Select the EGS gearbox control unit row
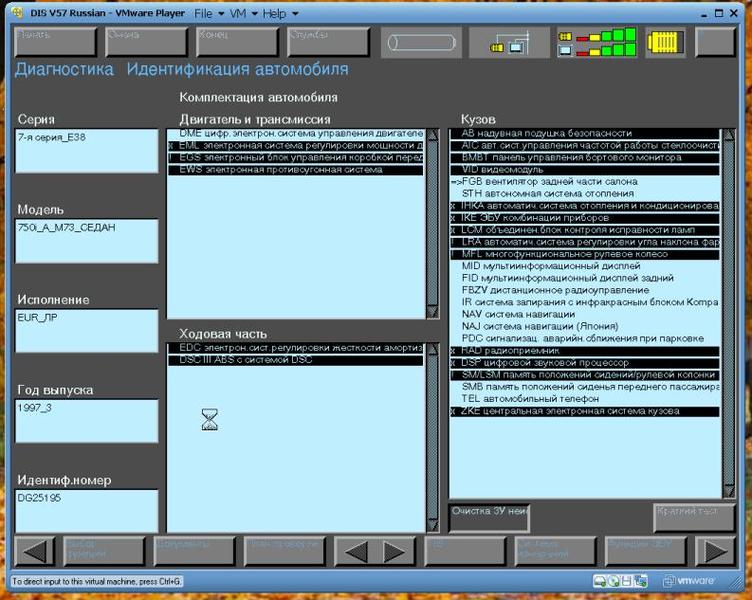The image size is (752, 600). [296, 157]
